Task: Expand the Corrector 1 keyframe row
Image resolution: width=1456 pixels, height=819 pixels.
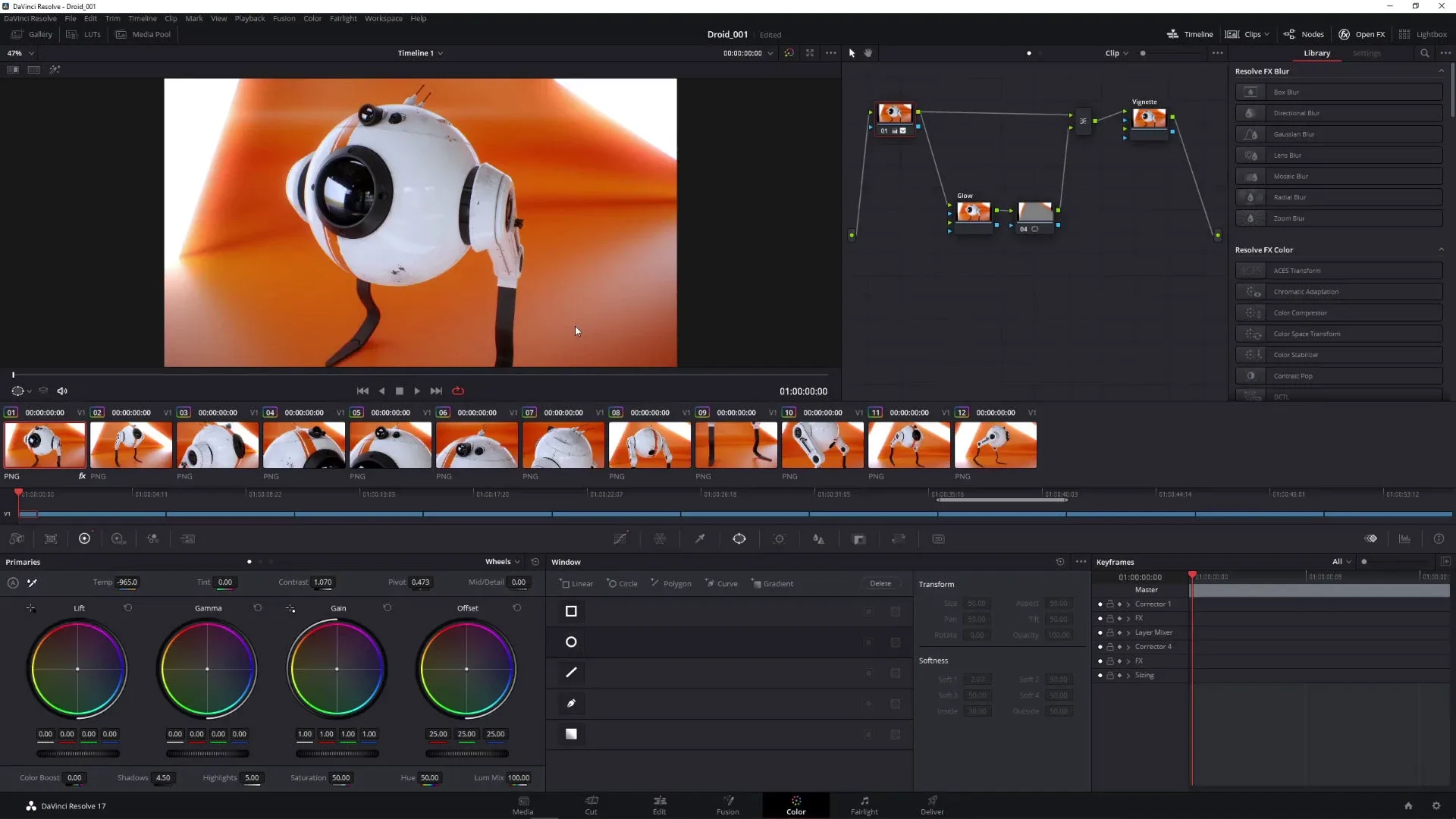Action: (1128, 604)
